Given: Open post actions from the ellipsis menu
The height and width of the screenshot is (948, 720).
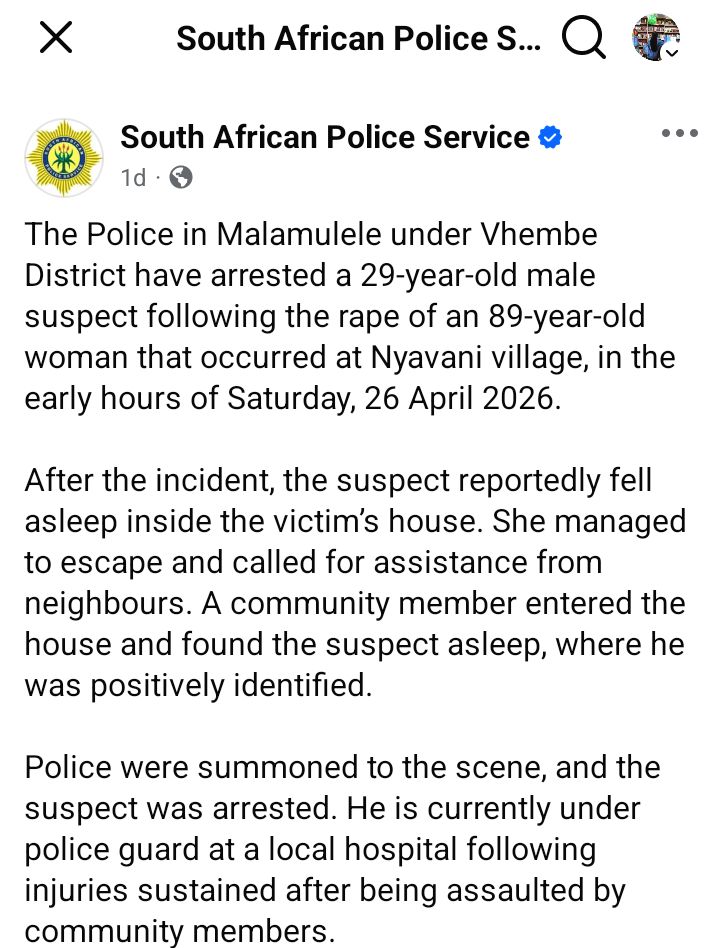Looking at the screenshot, I should tap(681, 132).
